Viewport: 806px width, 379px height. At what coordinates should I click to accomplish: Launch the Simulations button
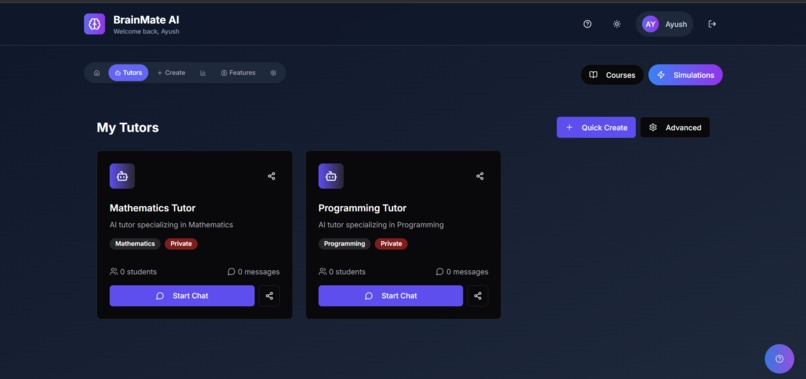click(x=685, y=75)
